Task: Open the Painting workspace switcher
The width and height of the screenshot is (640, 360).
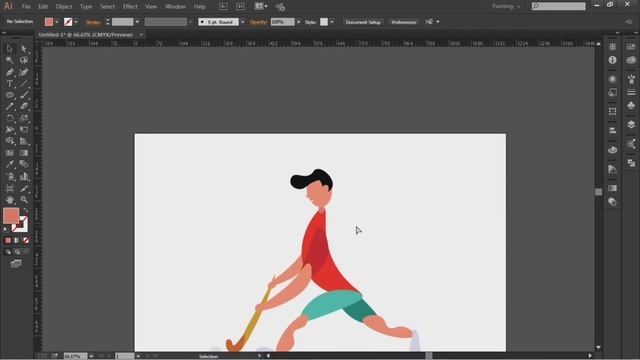Action: (x=506, y=7)
